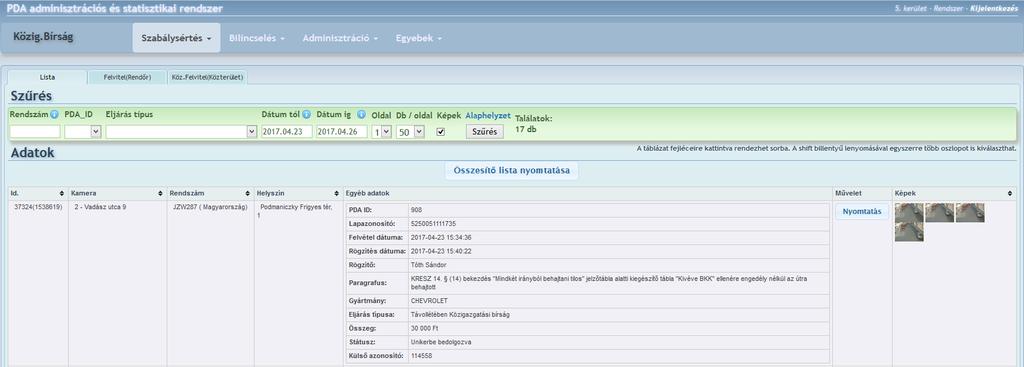The image size is (1024, 367).
Task: Click the location 'Podmaniczky Frigyes tér, 1'
Action: tap(296, 210)
